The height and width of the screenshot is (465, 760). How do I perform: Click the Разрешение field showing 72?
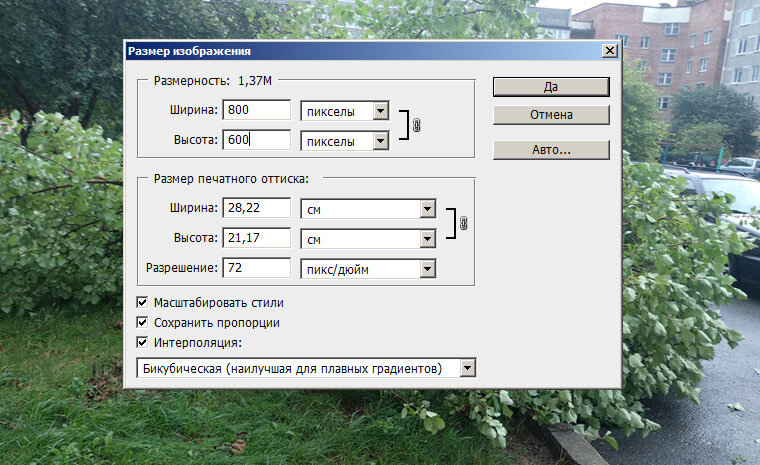(x=256, y=268)
